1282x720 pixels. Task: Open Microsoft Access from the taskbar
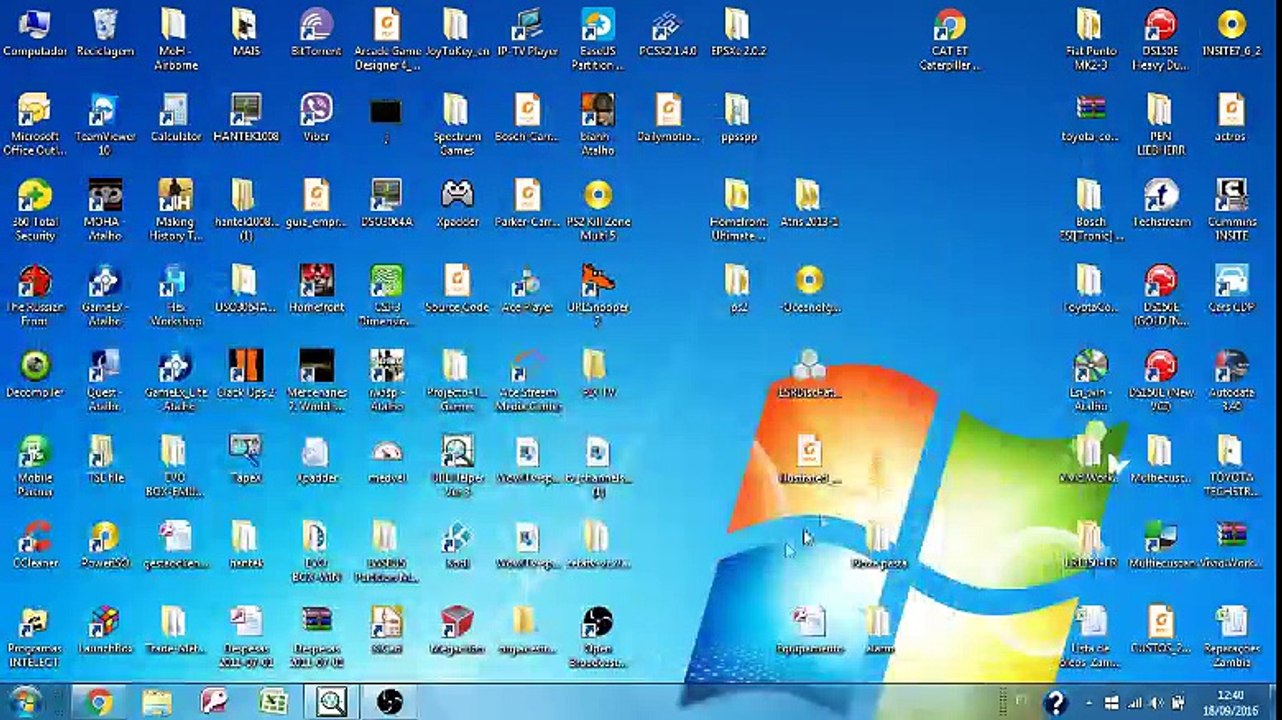point(214,702)
